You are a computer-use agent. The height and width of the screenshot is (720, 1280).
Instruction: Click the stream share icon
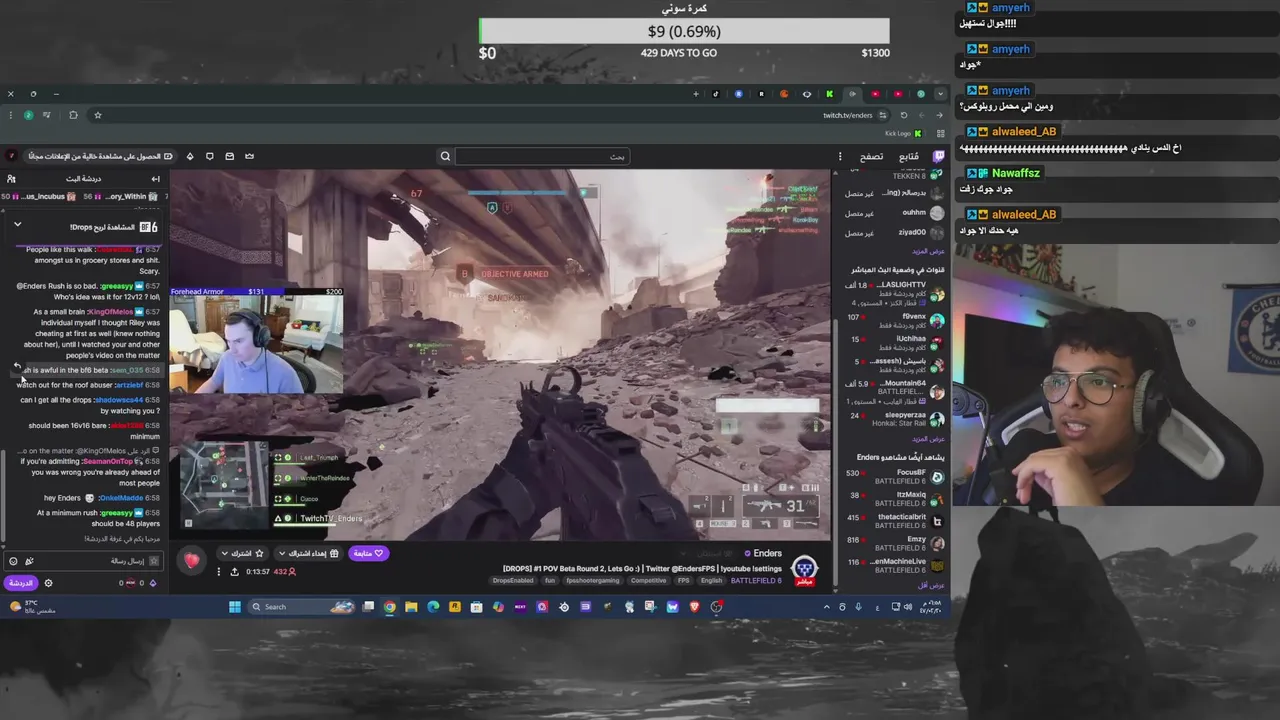[x=235, y=572]
